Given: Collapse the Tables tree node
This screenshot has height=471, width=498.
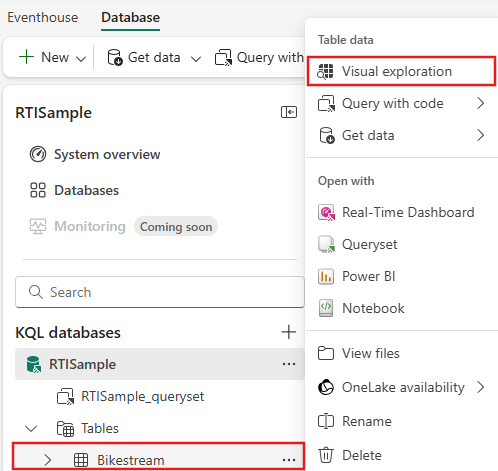Looking at the screenshot, I should (31, 428).
